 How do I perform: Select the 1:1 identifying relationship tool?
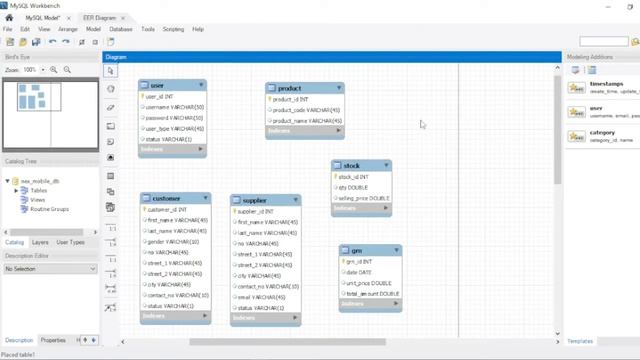click(x=111, y=258)
